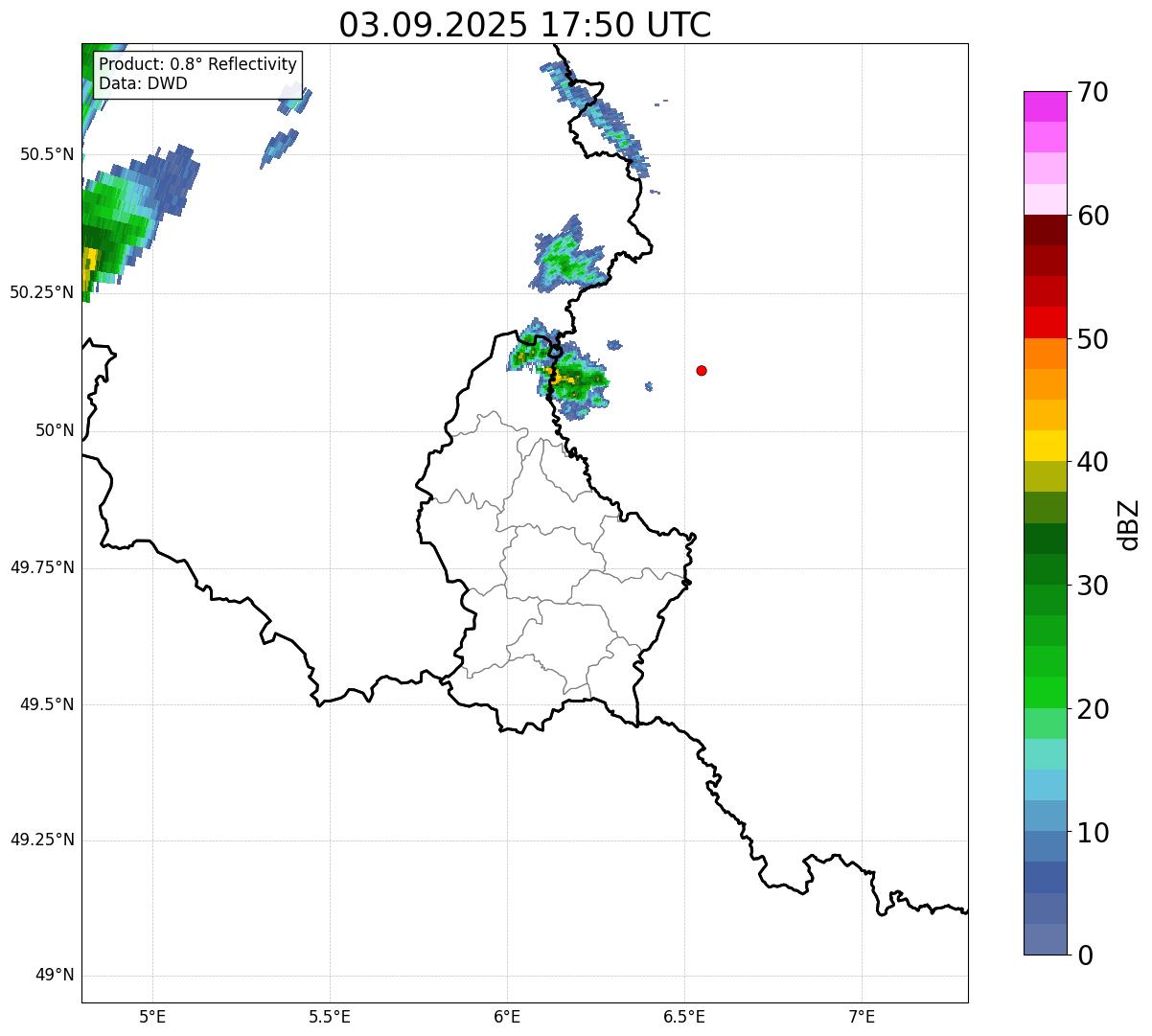The width and height of the screenshot is (1152, 1036).
Task: Click the 60 tick on the colorbar
Action: [x=1093, y=216]
